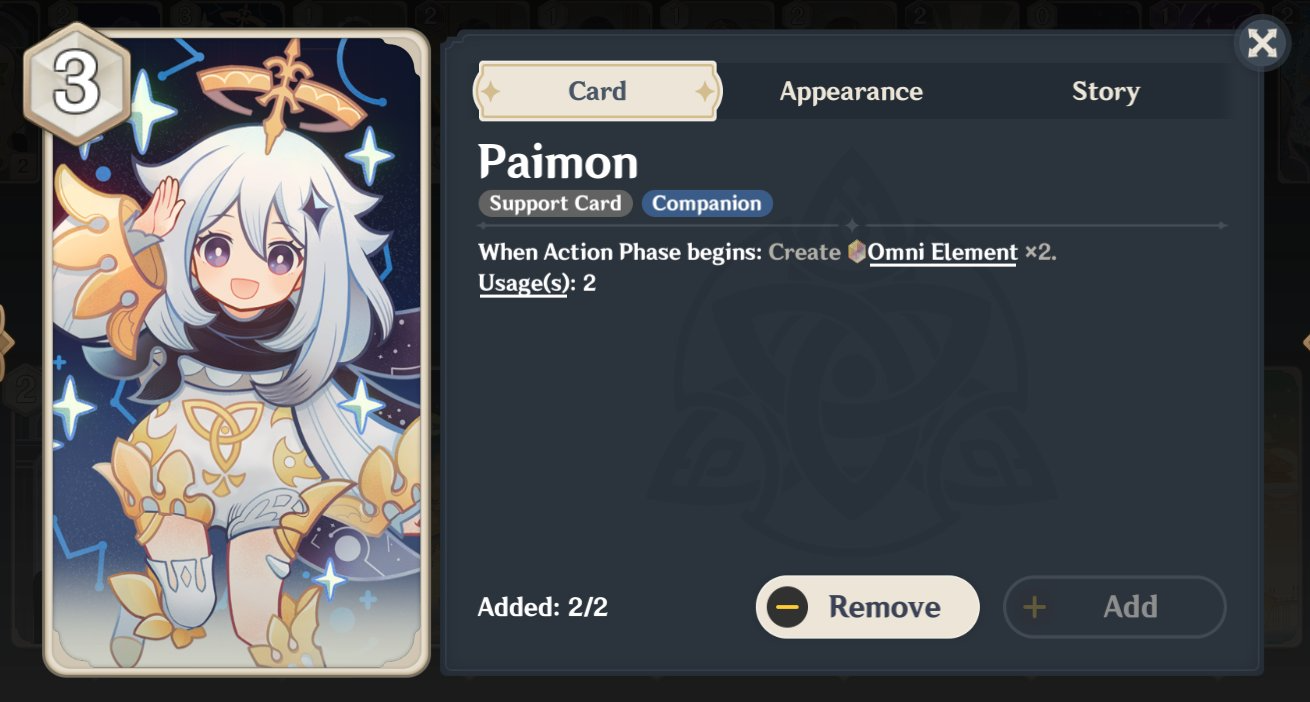Click the greyed-out Add button

pyautogui.click(x=1114, y=607)
